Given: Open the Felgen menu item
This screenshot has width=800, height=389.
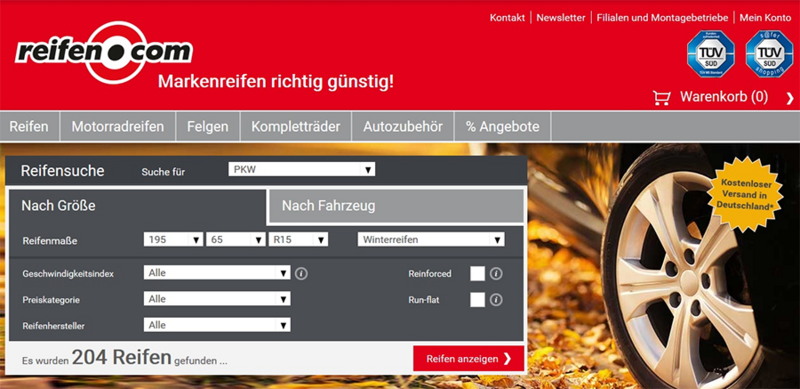Looking at the screenshot, I should click(208, 127).
